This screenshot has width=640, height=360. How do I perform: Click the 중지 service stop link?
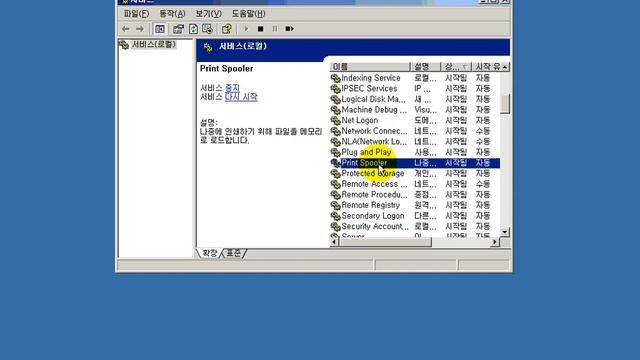(232, 88)
